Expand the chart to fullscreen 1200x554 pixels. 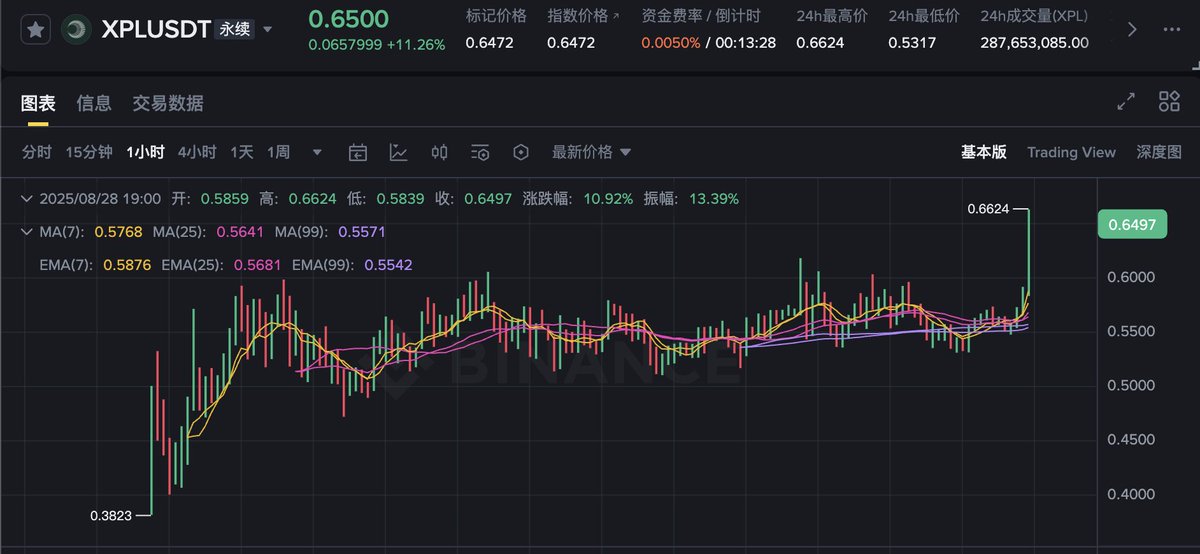(x=1126, y=101)
